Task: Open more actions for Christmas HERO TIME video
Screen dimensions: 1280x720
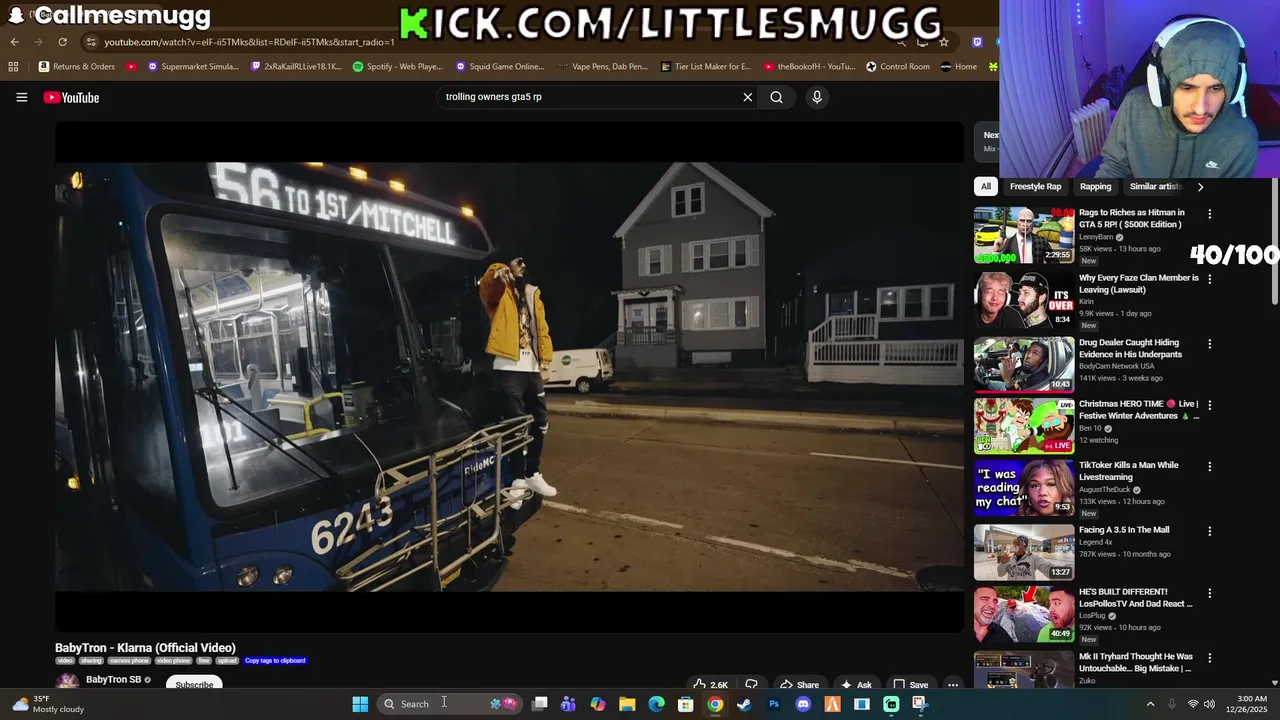Action: (x=1209, y=405)
